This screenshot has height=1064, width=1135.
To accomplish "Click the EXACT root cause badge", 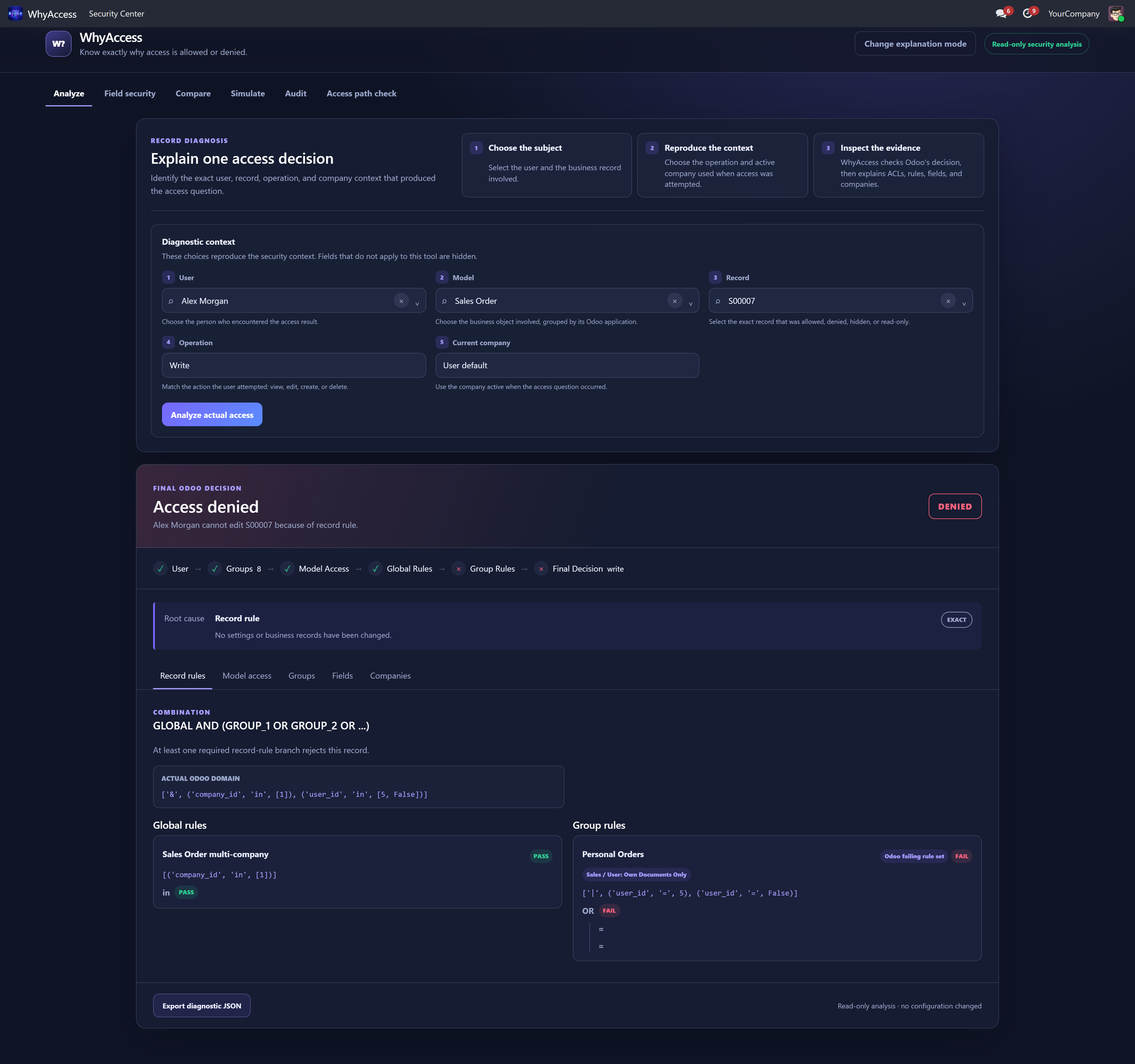I will pyautogui.click(x=957, y=620).
